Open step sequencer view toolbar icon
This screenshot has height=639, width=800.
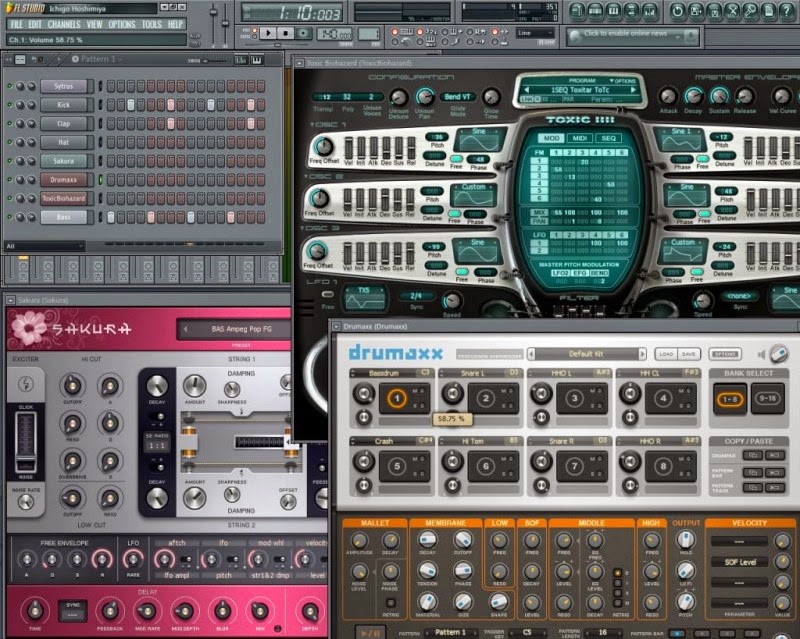pos(595,11)
